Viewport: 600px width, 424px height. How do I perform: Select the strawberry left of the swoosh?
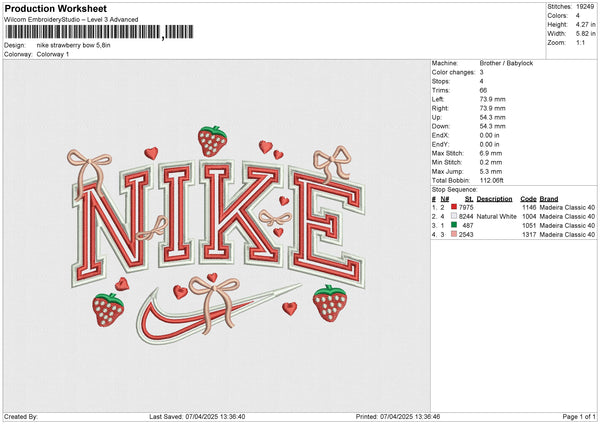click(108, 310)
